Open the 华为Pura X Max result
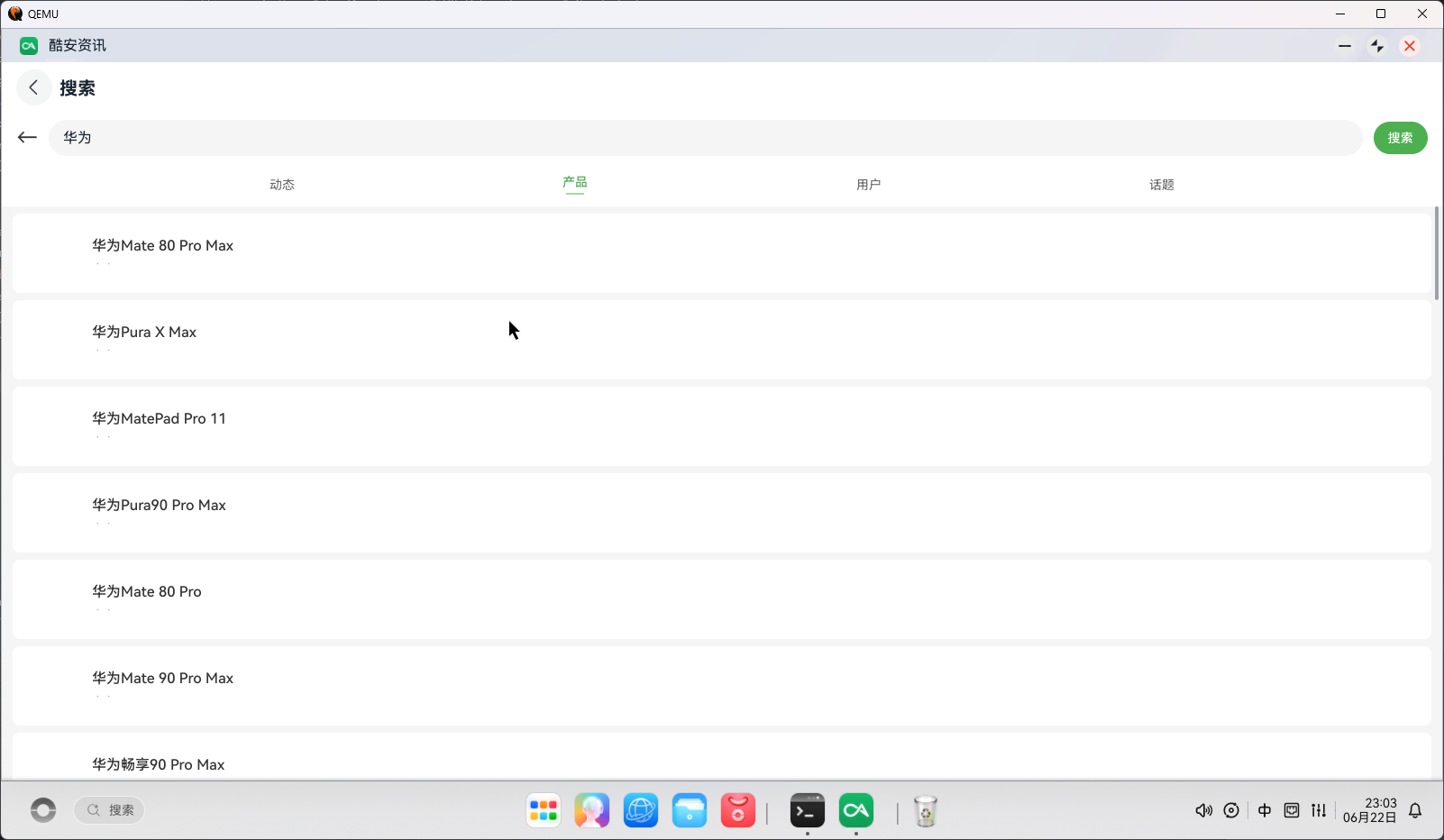The width and height of the screenshot is (1444, 840). (x=722, y=340)
